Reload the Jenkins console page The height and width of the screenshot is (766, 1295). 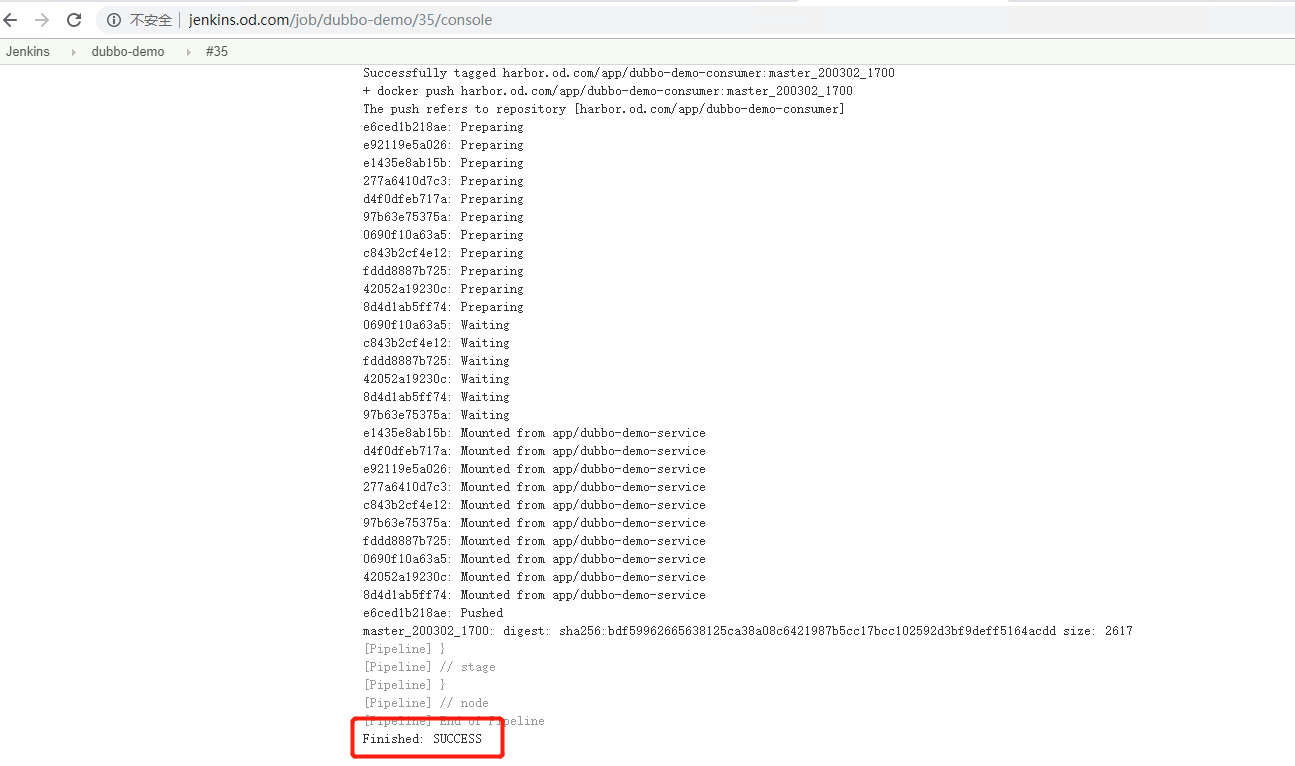pyautogui.click(x=74, y=20)
